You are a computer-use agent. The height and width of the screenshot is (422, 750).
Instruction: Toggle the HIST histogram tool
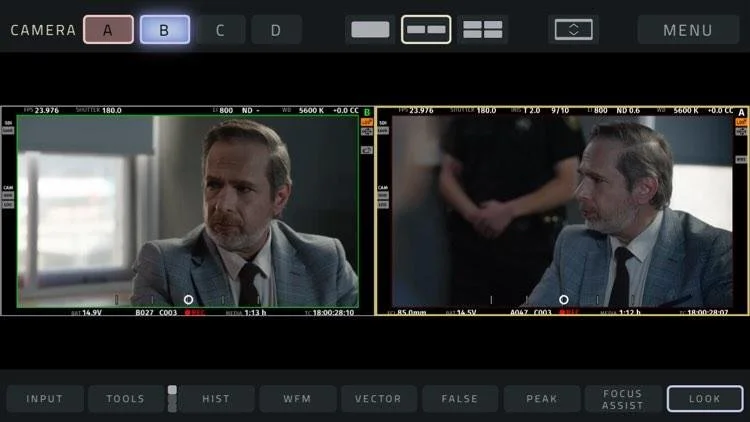pos(216,399)
